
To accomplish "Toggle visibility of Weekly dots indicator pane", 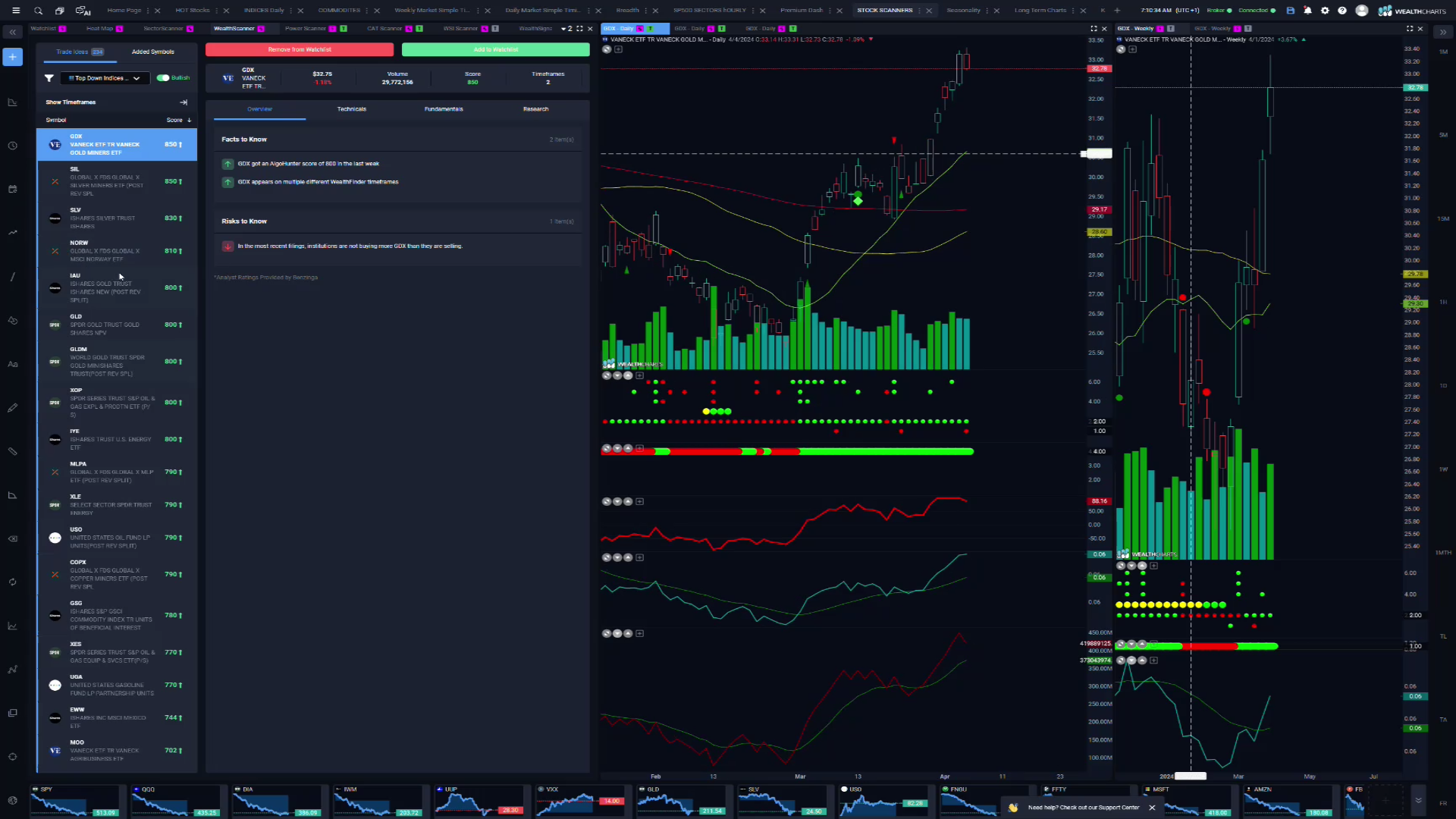I will (1121, 566).
